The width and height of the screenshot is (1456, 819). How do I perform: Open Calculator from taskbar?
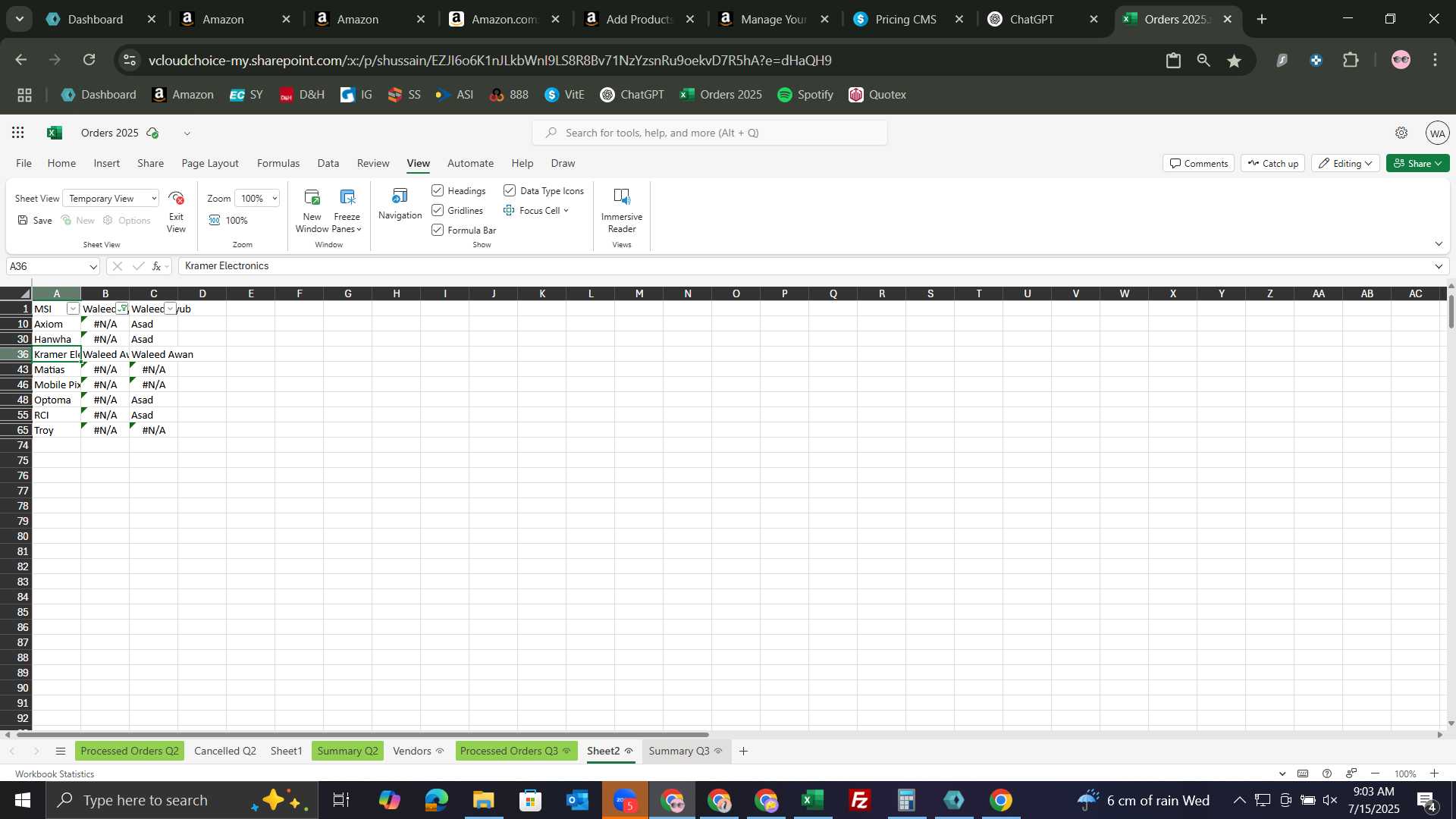(906, 800)
